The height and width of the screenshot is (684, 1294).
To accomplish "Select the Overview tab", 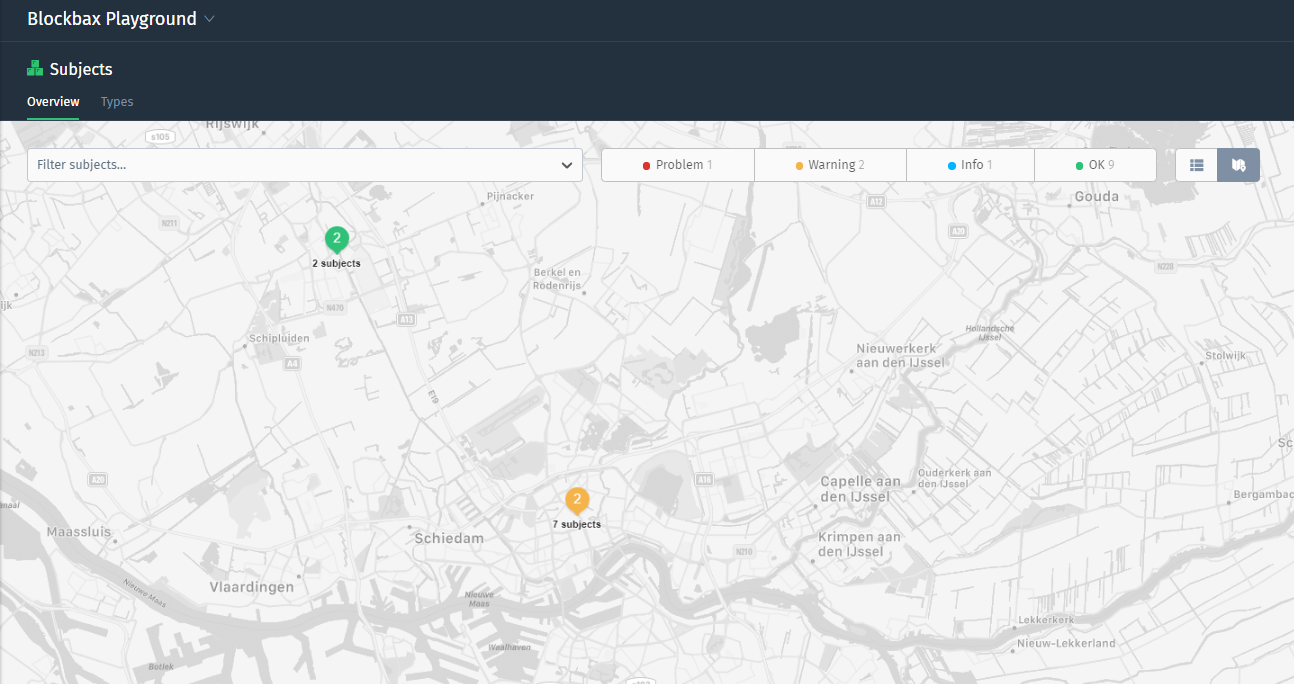I will click(x=53, y=102).
